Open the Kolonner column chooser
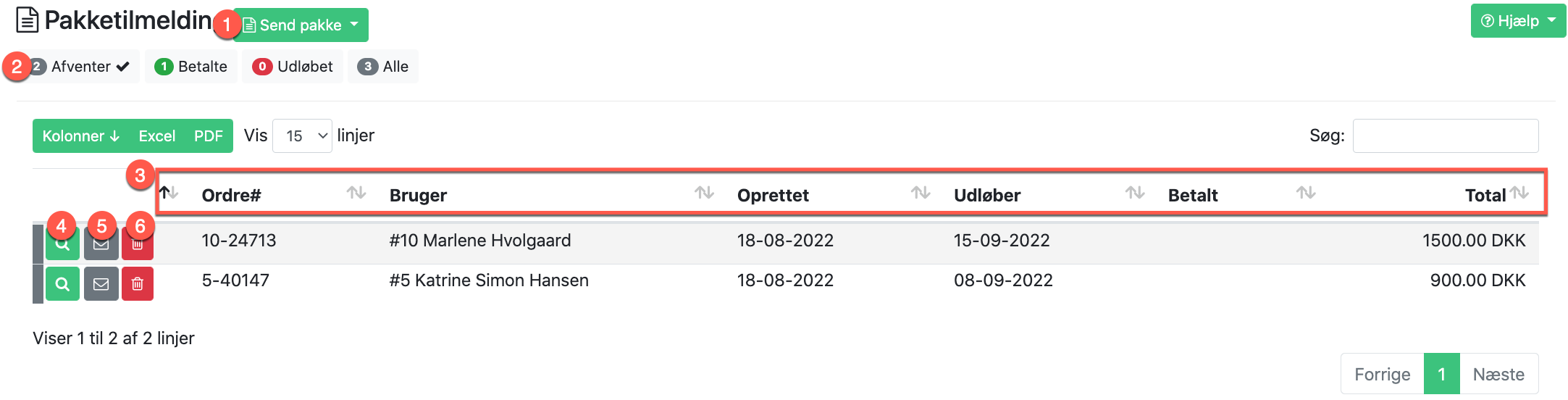 (x=80, y=136)
